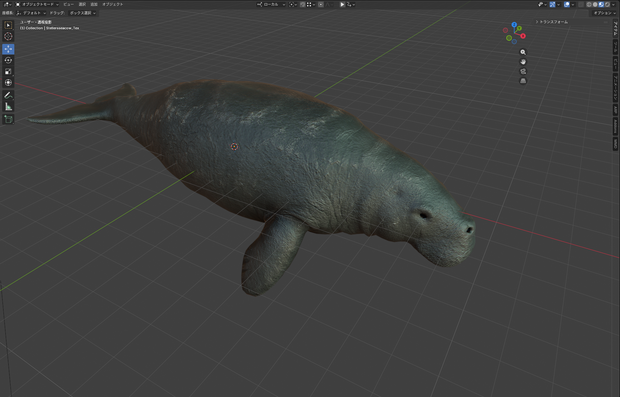Click the red X axis on navigation gizmo
The height and width of the screenshot is (397, 620).
[x=523, y=36]
